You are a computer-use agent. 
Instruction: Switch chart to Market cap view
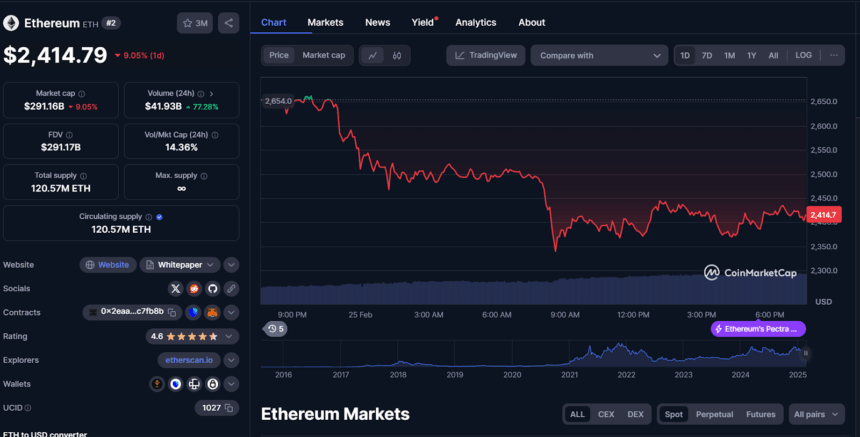(x=324, y=55)
